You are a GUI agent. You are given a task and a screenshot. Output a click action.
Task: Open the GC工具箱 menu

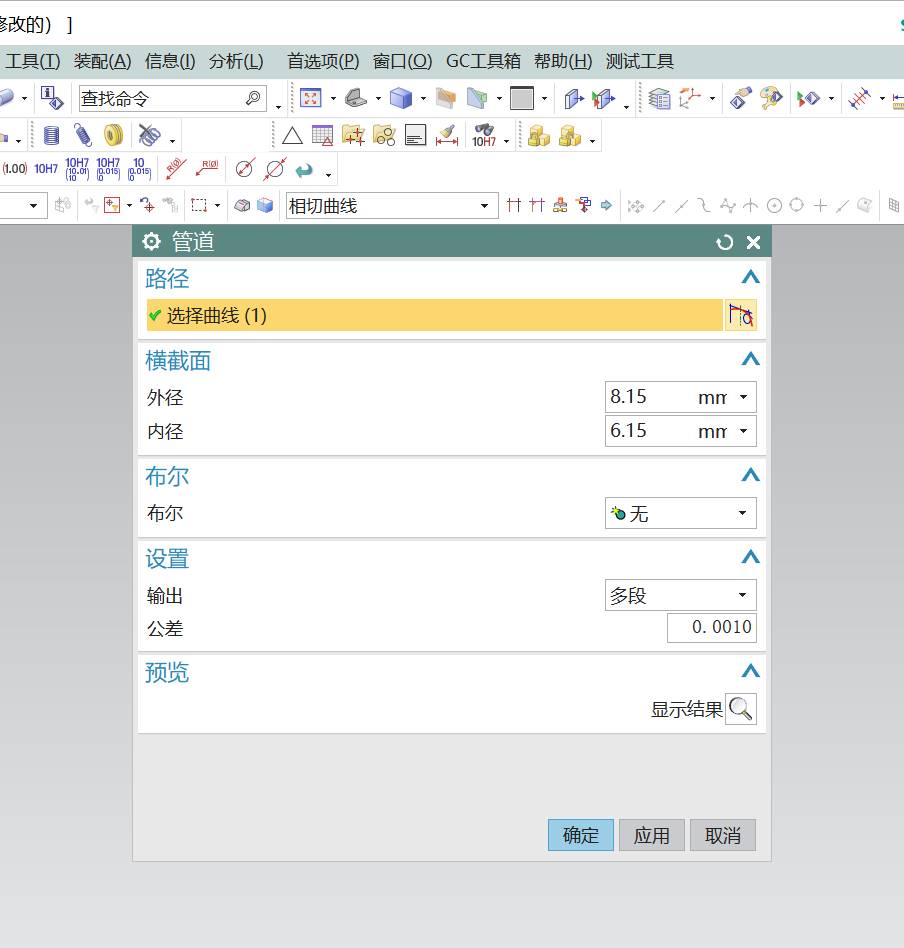click(483, 61)
